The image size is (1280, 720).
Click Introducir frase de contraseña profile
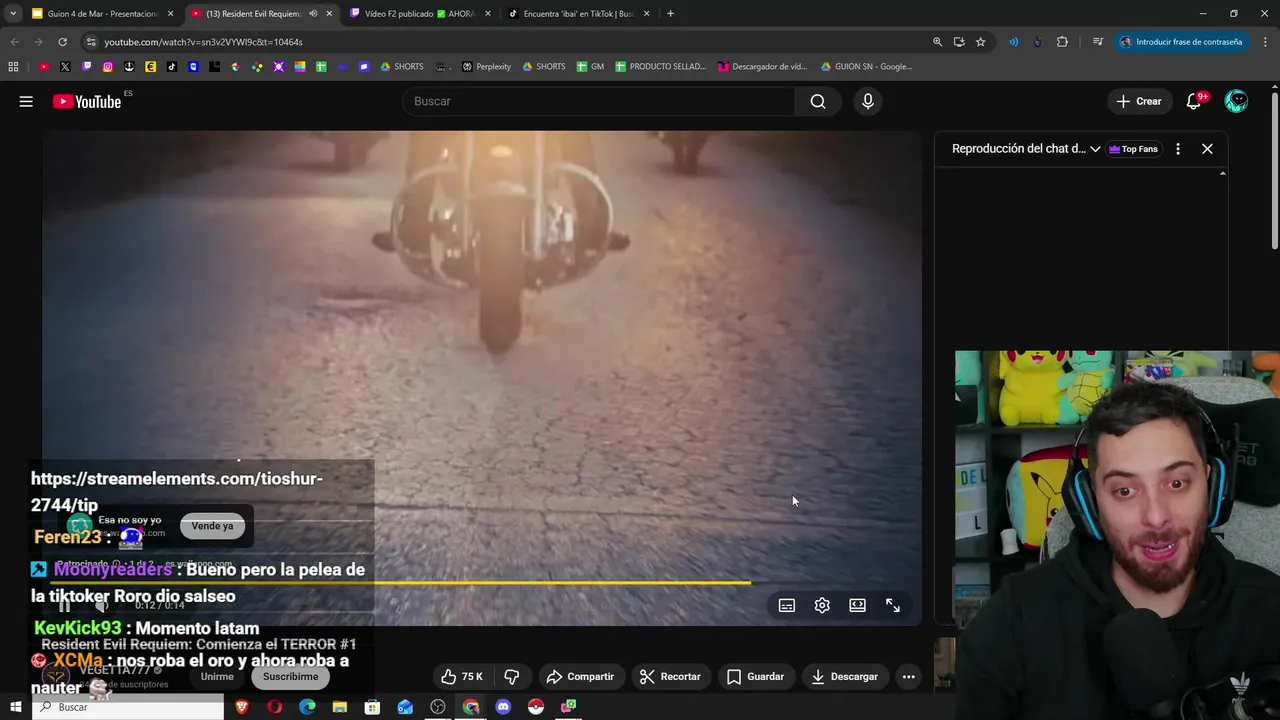tap(1181, 42)
